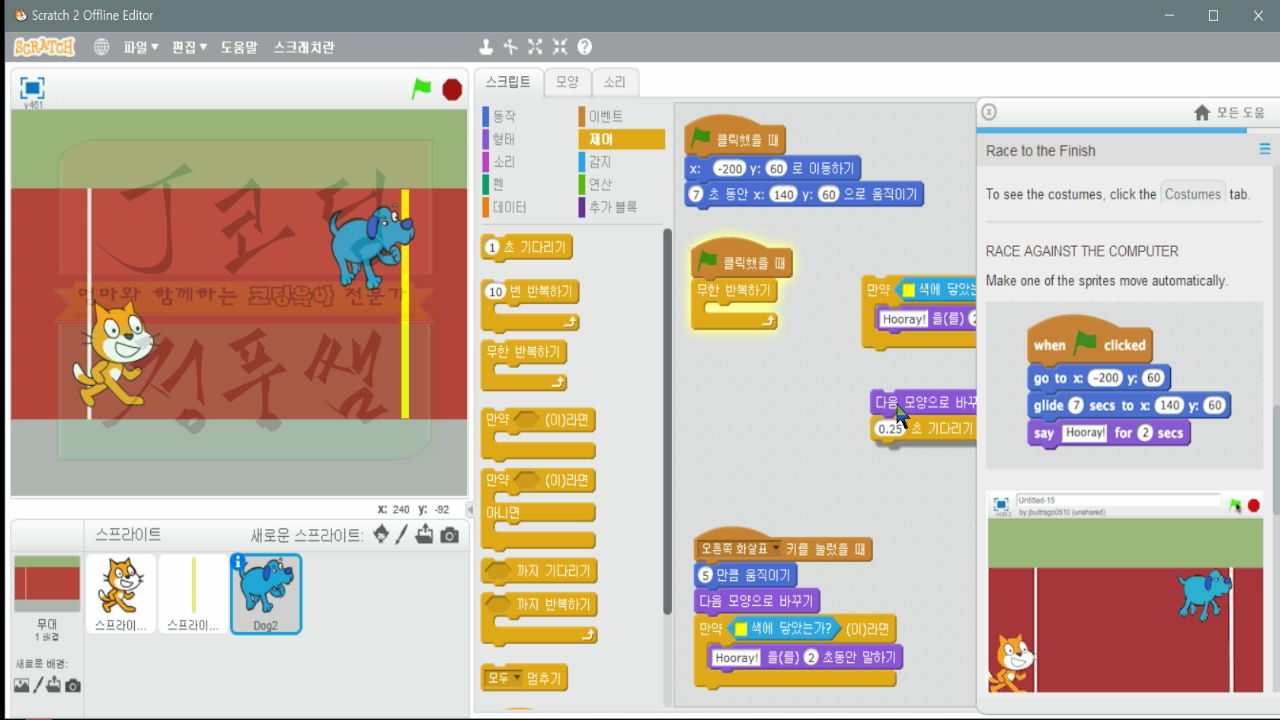The width and height of the screenshot is (1280, 720).
Task: Open the tips panel hamburger menu
Action: coord(1264,149)
